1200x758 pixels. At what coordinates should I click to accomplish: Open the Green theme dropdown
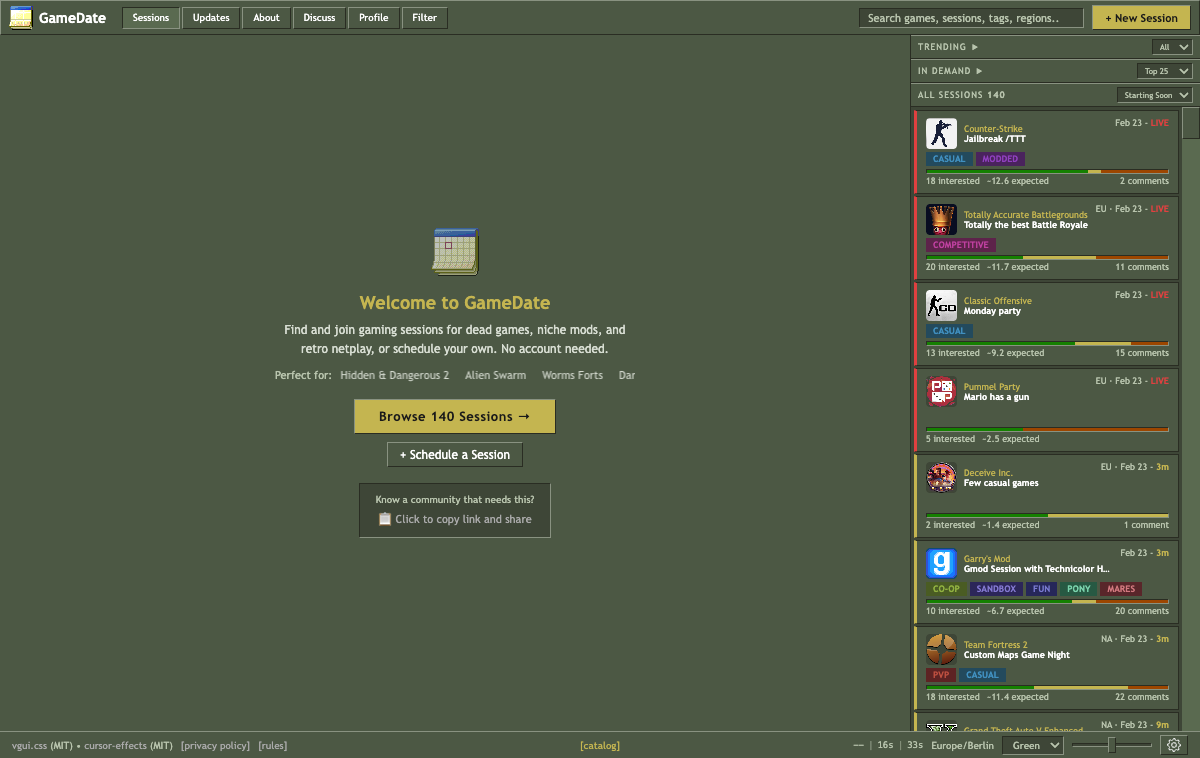pyautogui.click(x=1034, y=745)
